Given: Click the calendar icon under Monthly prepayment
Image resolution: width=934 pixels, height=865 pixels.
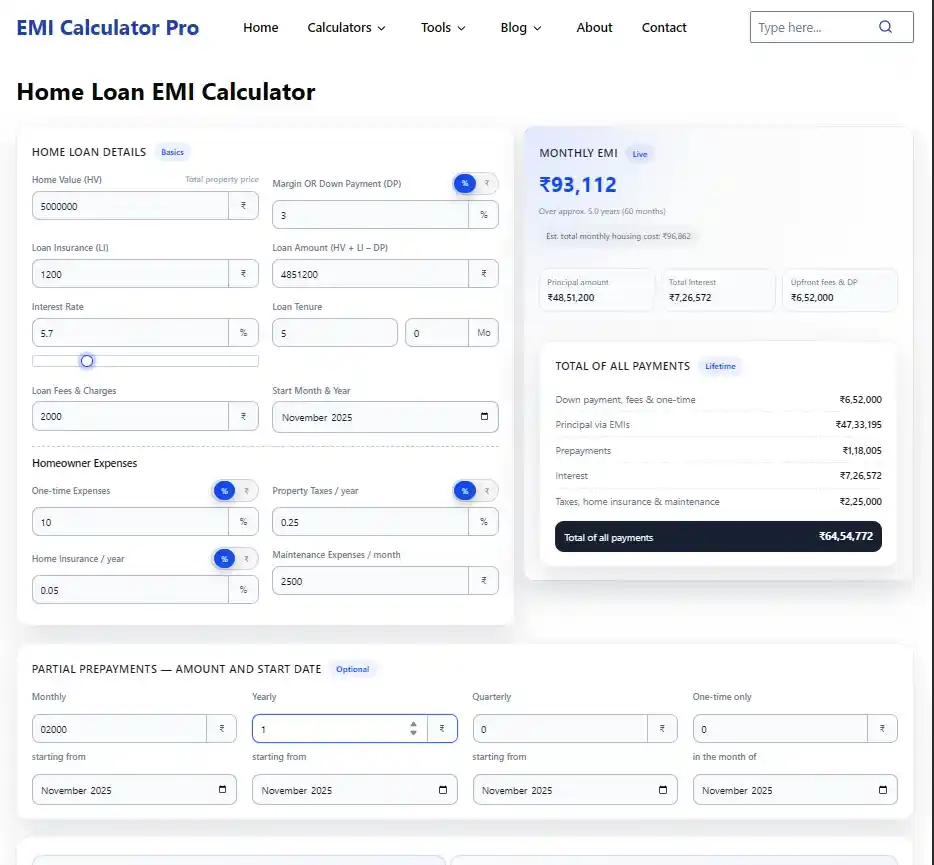Looking at the screenshot, I should (x=224, y=789).
